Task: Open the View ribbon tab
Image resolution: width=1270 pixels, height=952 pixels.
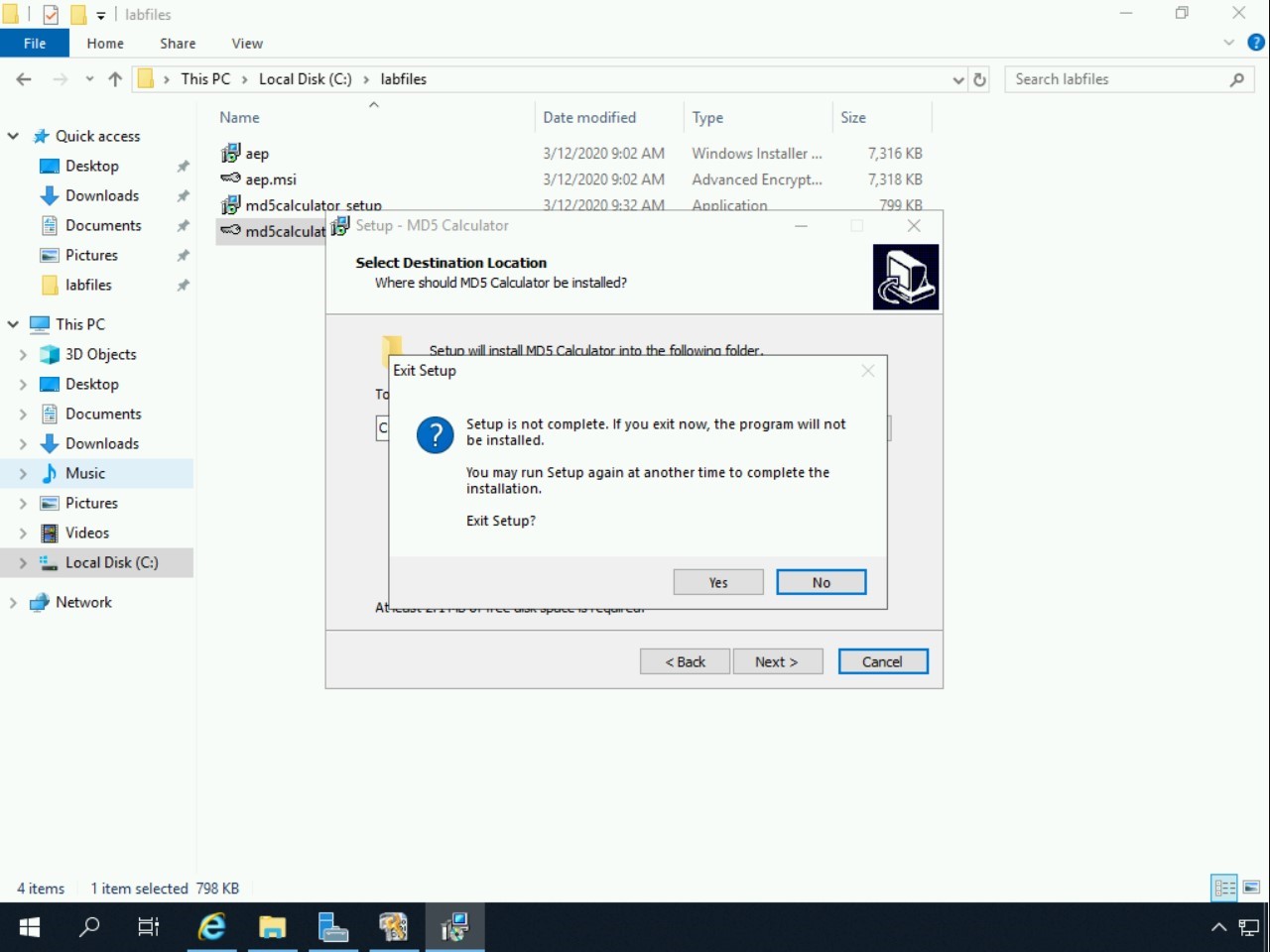Action: click(x=247, y=44)
